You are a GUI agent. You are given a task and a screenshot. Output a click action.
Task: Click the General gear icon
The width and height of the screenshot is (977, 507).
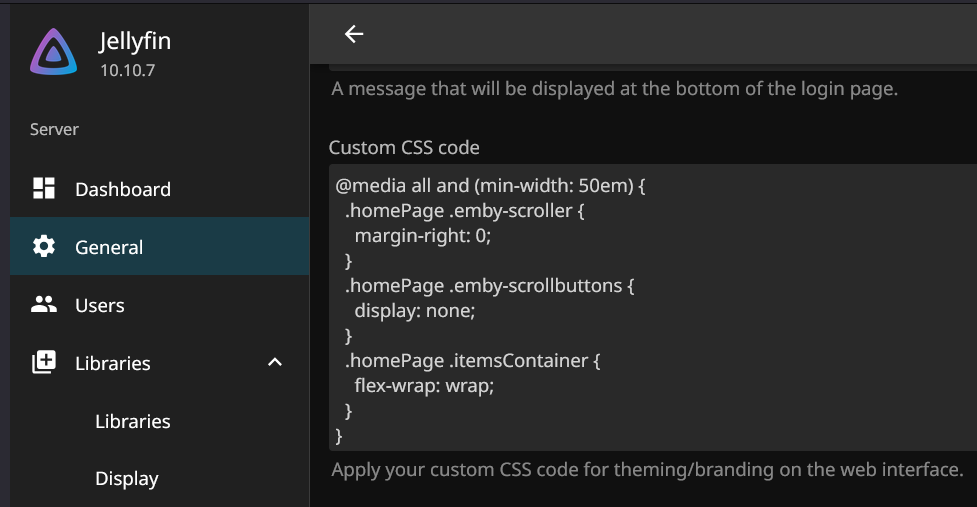click(x=44, y=247)
